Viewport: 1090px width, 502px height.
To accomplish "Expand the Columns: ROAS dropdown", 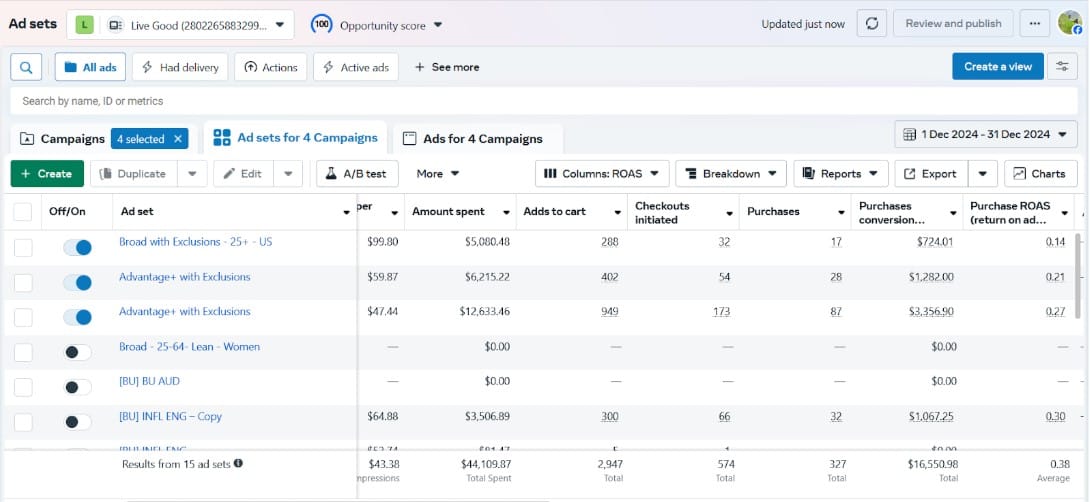I will coord(602,174).
